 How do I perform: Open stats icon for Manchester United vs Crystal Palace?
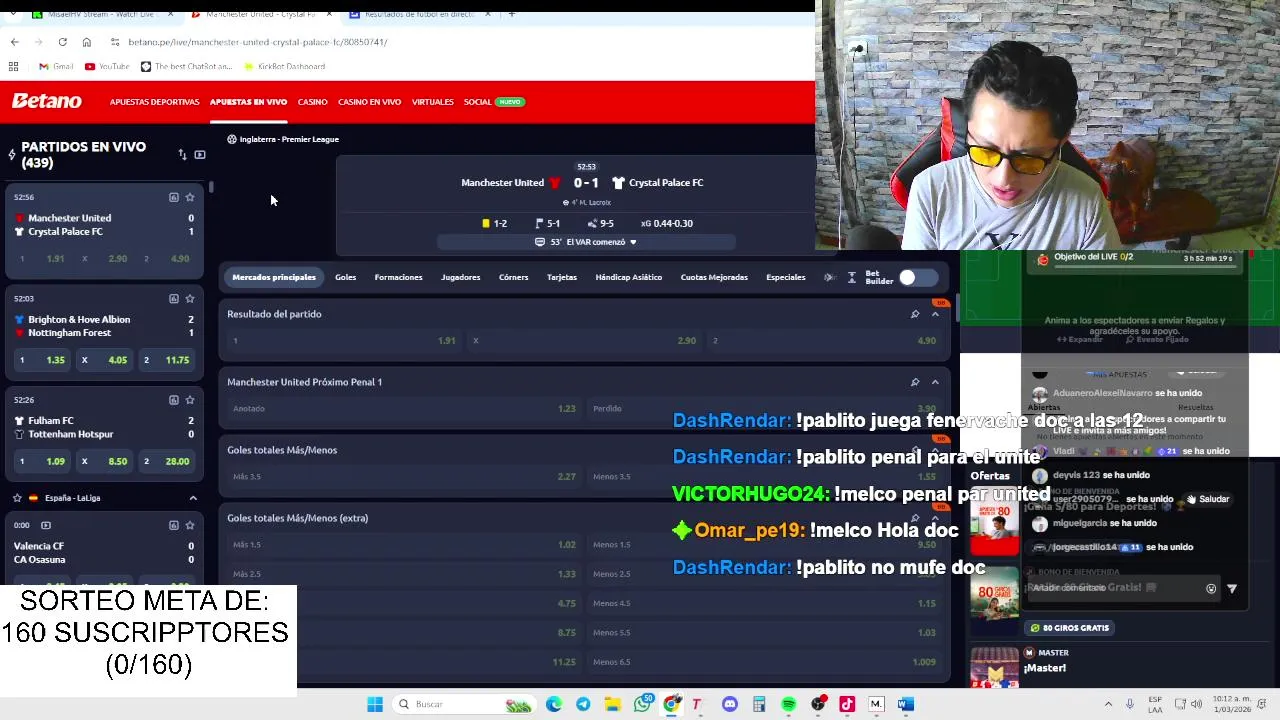click(x=173, y=197)
